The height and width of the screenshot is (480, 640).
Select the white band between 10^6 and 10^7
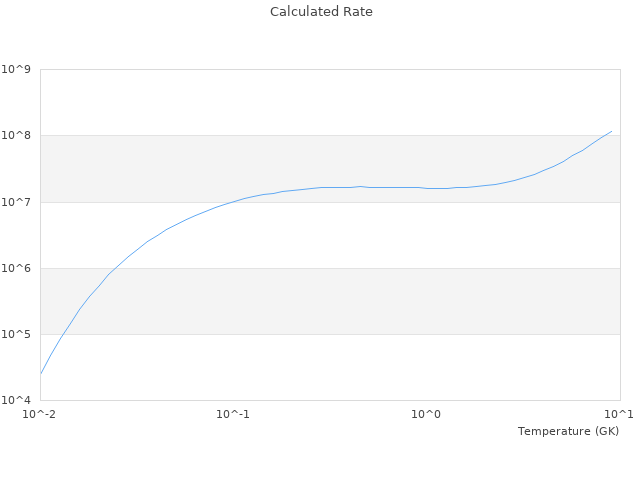[330, 235]
